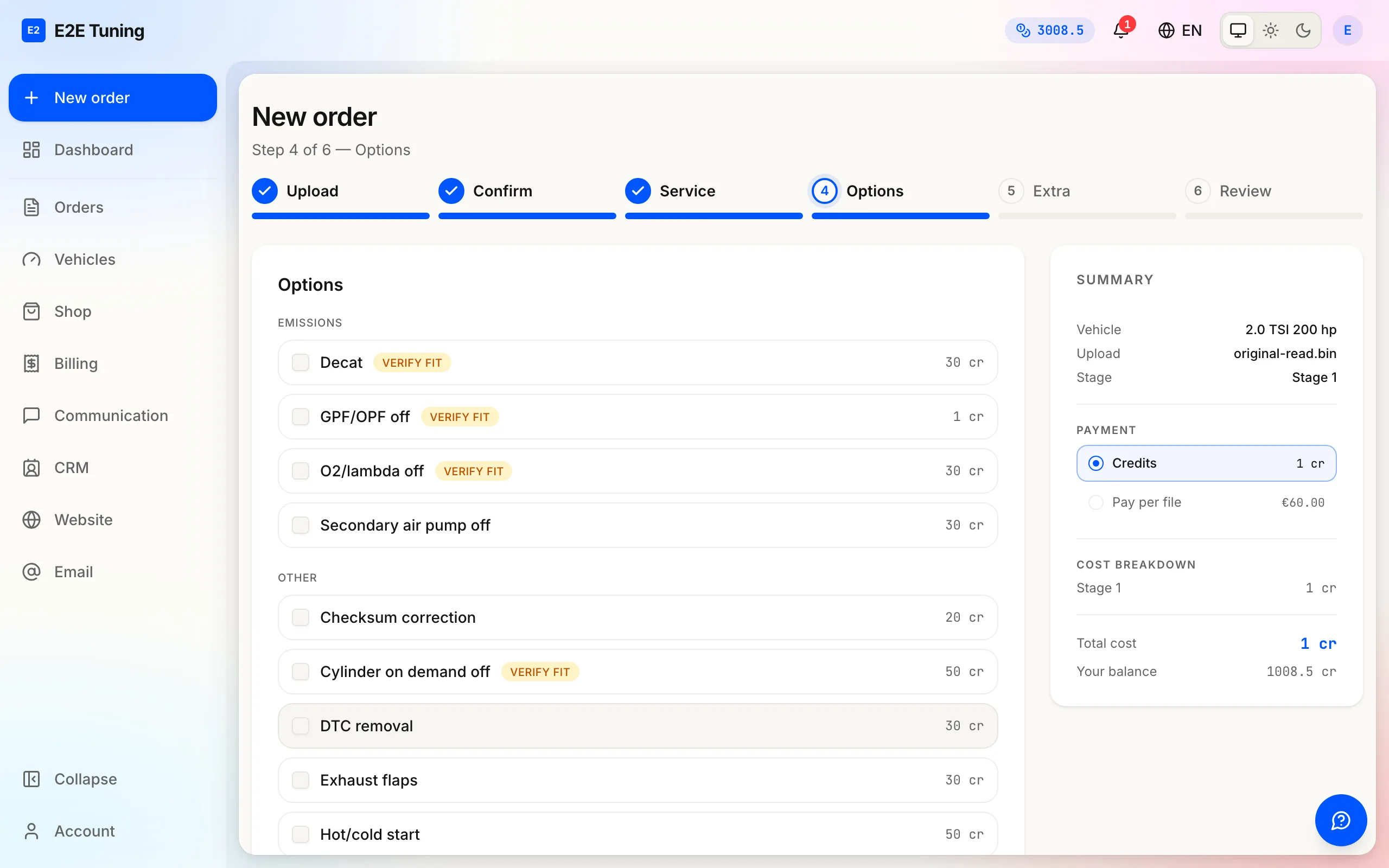Enable Secondary air pump off checkbox
The image size is (1389, 868).
click(x=301, y=525)
